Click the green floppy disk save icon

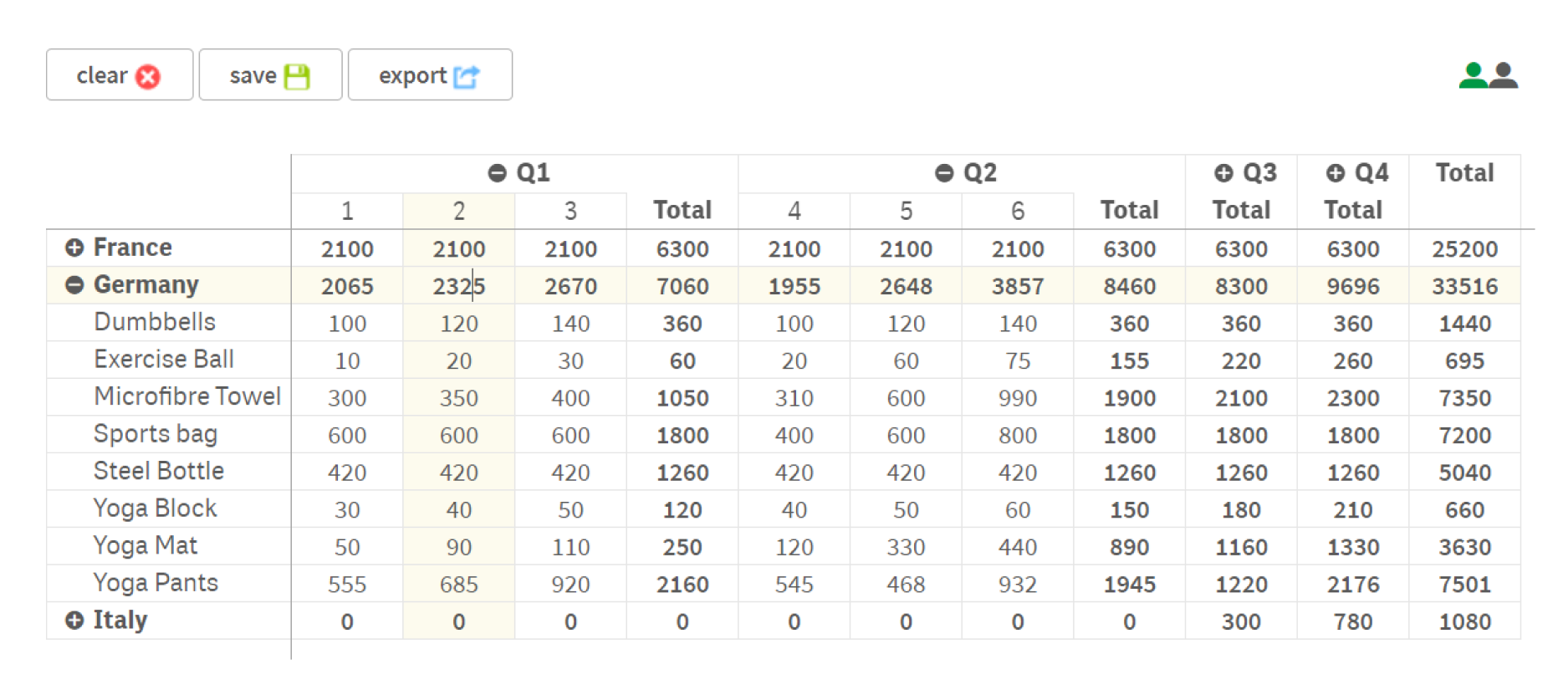[297, 77]
